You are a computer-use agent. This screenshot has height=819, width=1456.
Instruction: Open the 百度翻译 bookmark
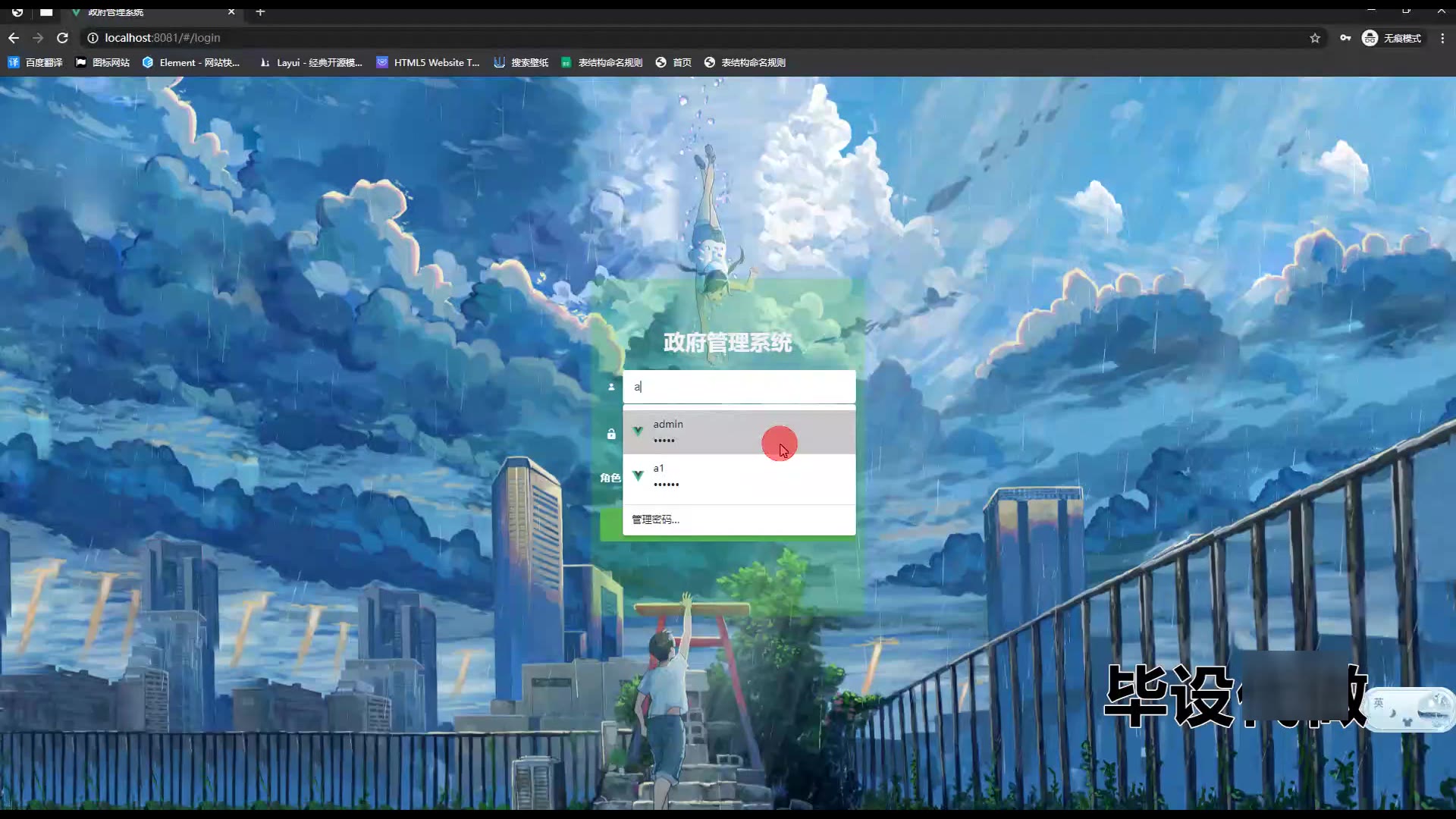36,62
